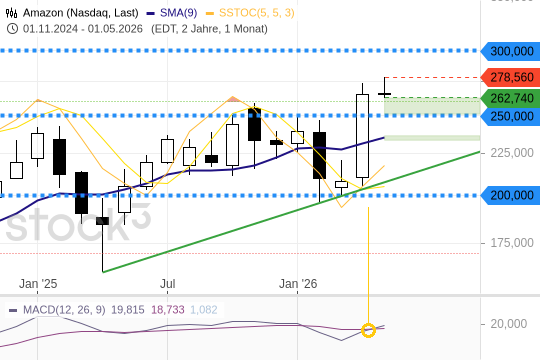540x360 pixels.
Task: Click the Amazon (Nasdaq, Last) title
Action: tap(81, 13)
